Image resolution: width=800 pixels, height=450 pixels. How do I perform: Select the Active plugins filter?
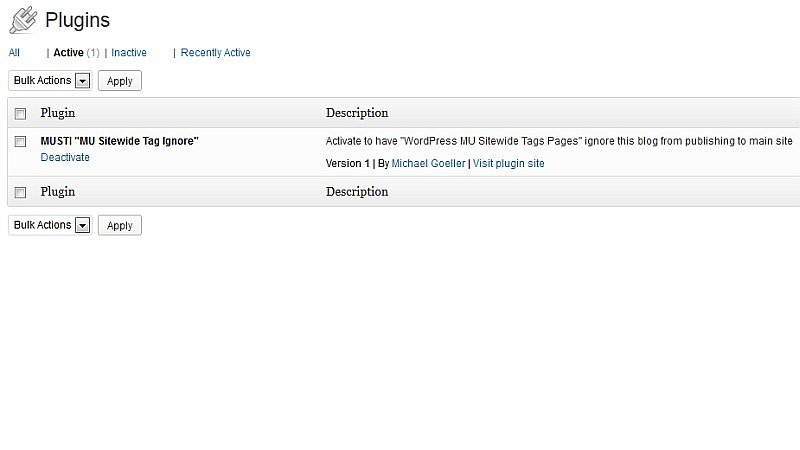pyautogui.click(x=68, y=53)
